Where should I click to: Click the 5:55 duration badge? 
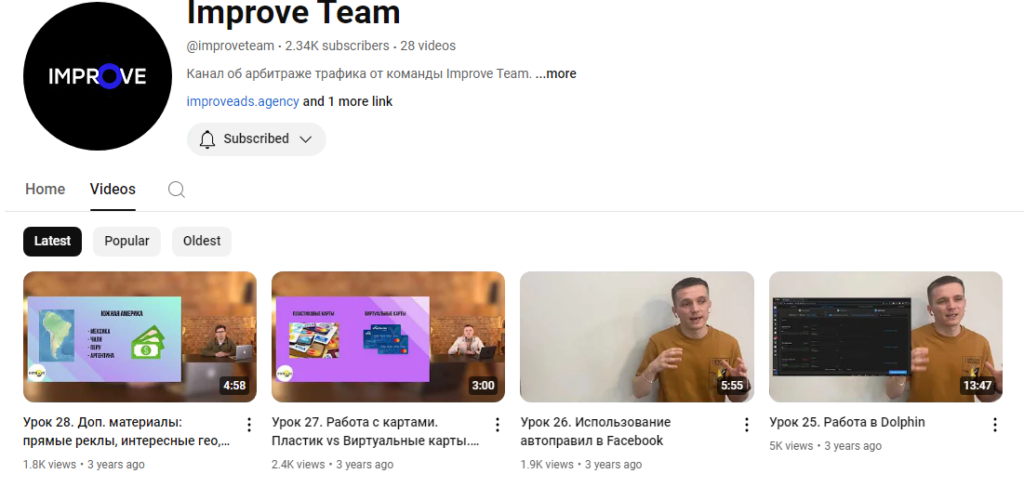pos(732,385)
